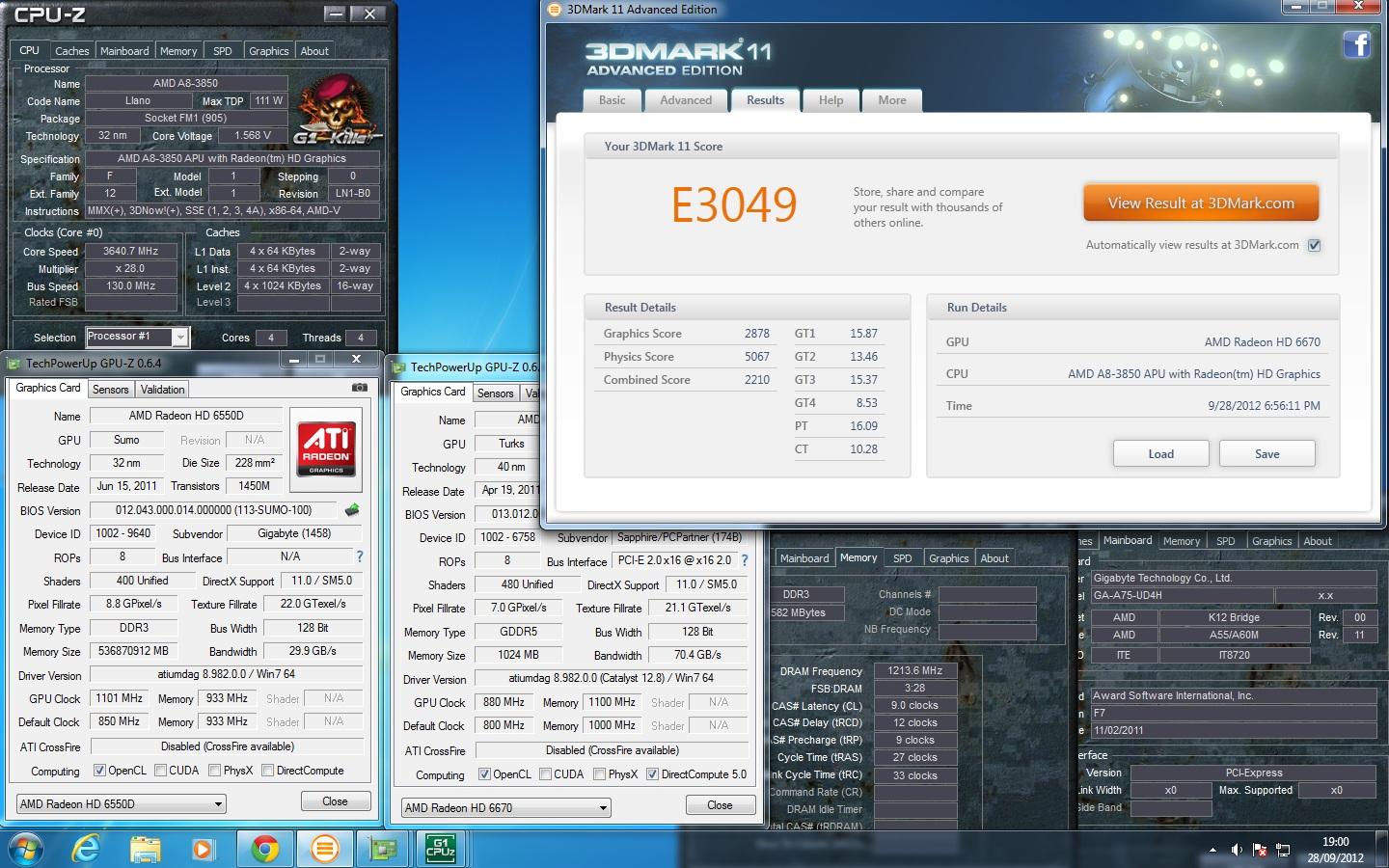Click the volume speaker icon in system tray

tap(1237, 850)
